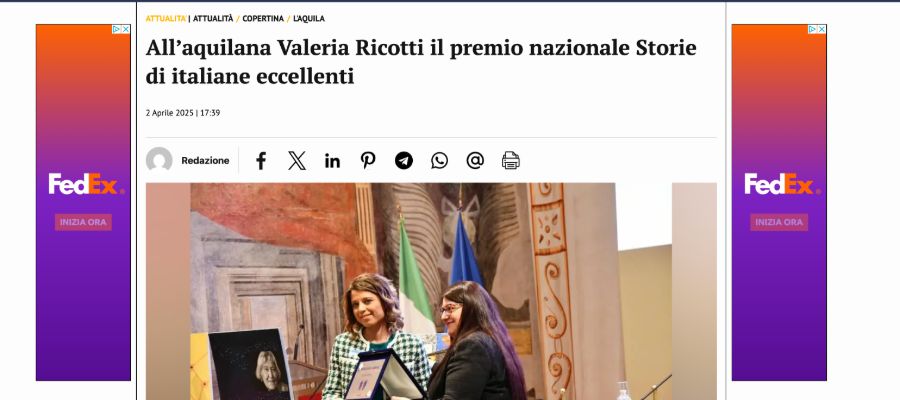
Task: Go to the L'Aquila section
Action: tap(309, 18)
